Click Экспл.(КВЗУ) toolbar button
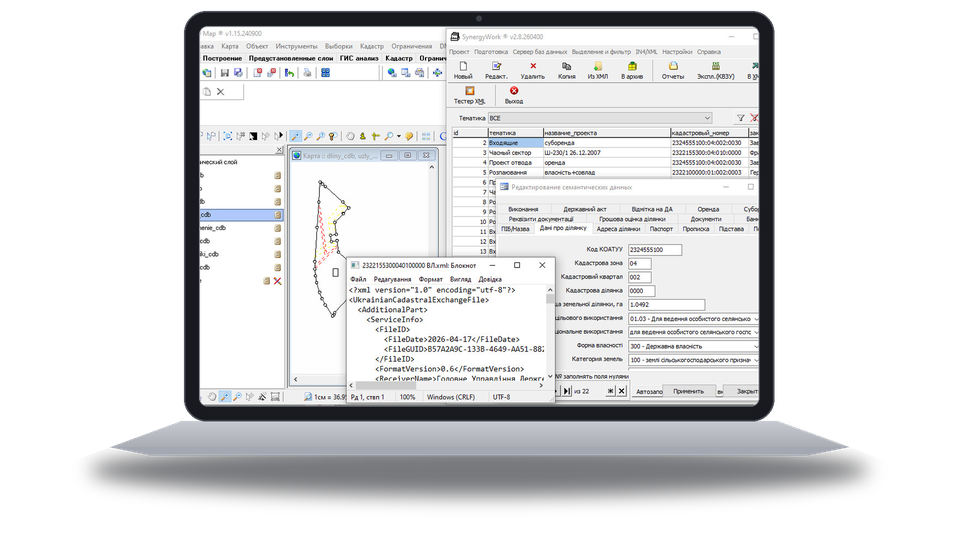The height and width of the screenshot is (537, 958). (715, 70)
